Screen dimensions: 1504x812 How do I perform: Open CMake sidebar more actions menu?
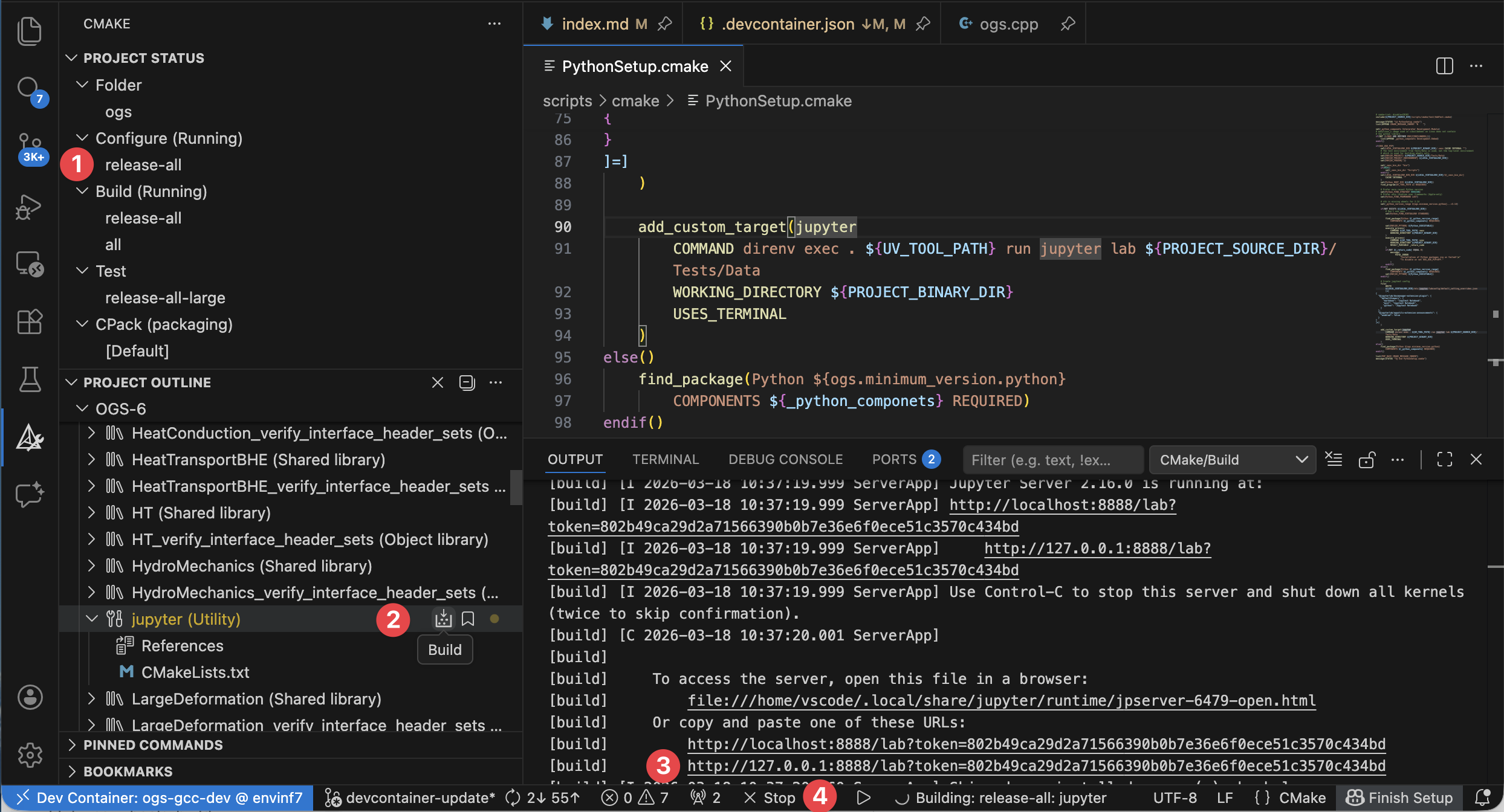pos(494,24)
